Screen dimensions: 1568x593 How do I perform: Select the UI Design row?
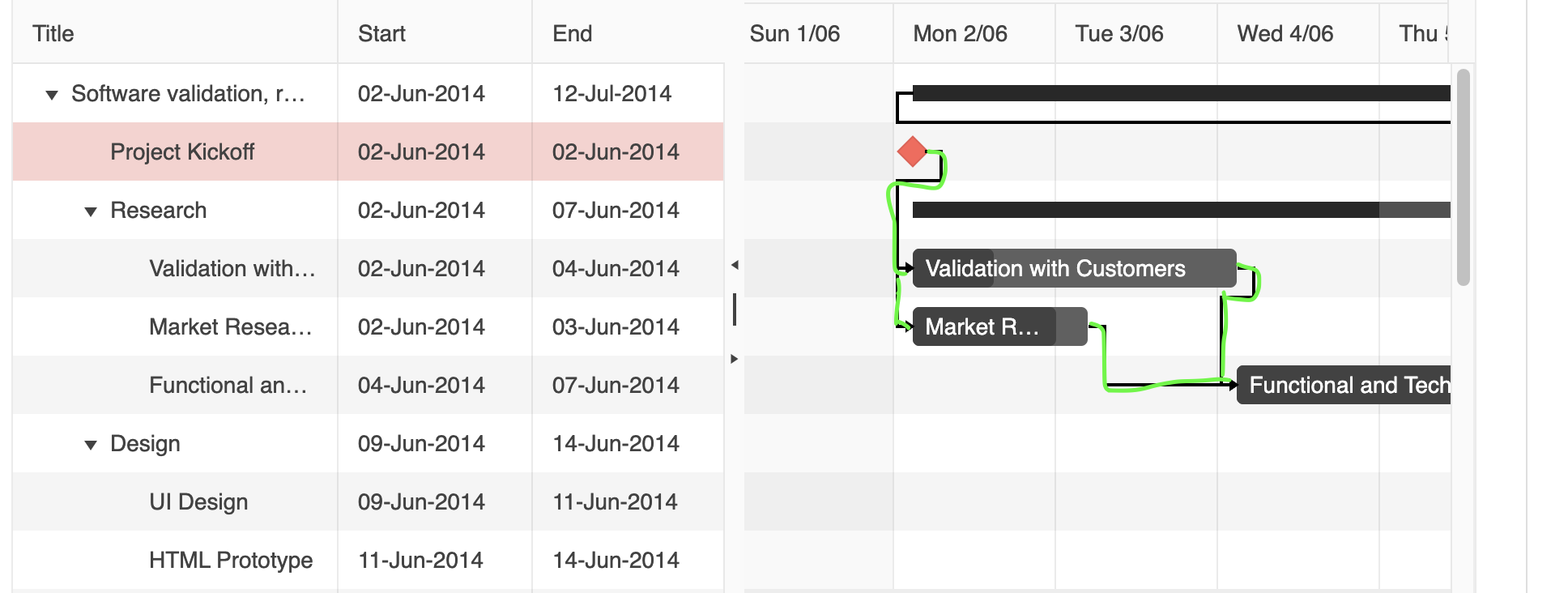click(369, 501)
